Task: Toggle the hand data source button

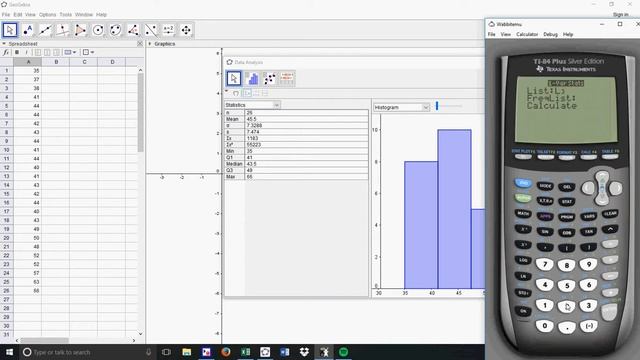Action: pyautogui.click(x=236, y=93)
